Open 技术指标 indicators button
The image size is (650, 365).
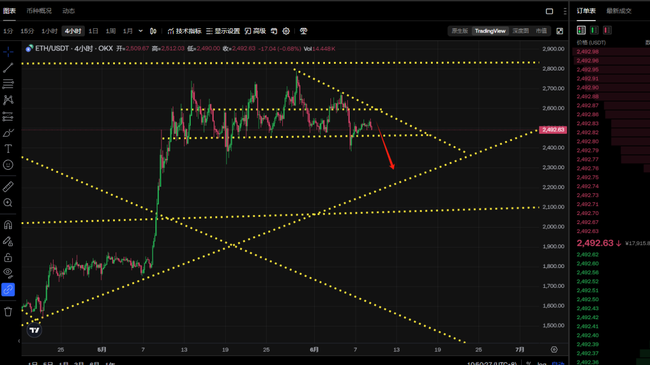(x=184, y=31)
